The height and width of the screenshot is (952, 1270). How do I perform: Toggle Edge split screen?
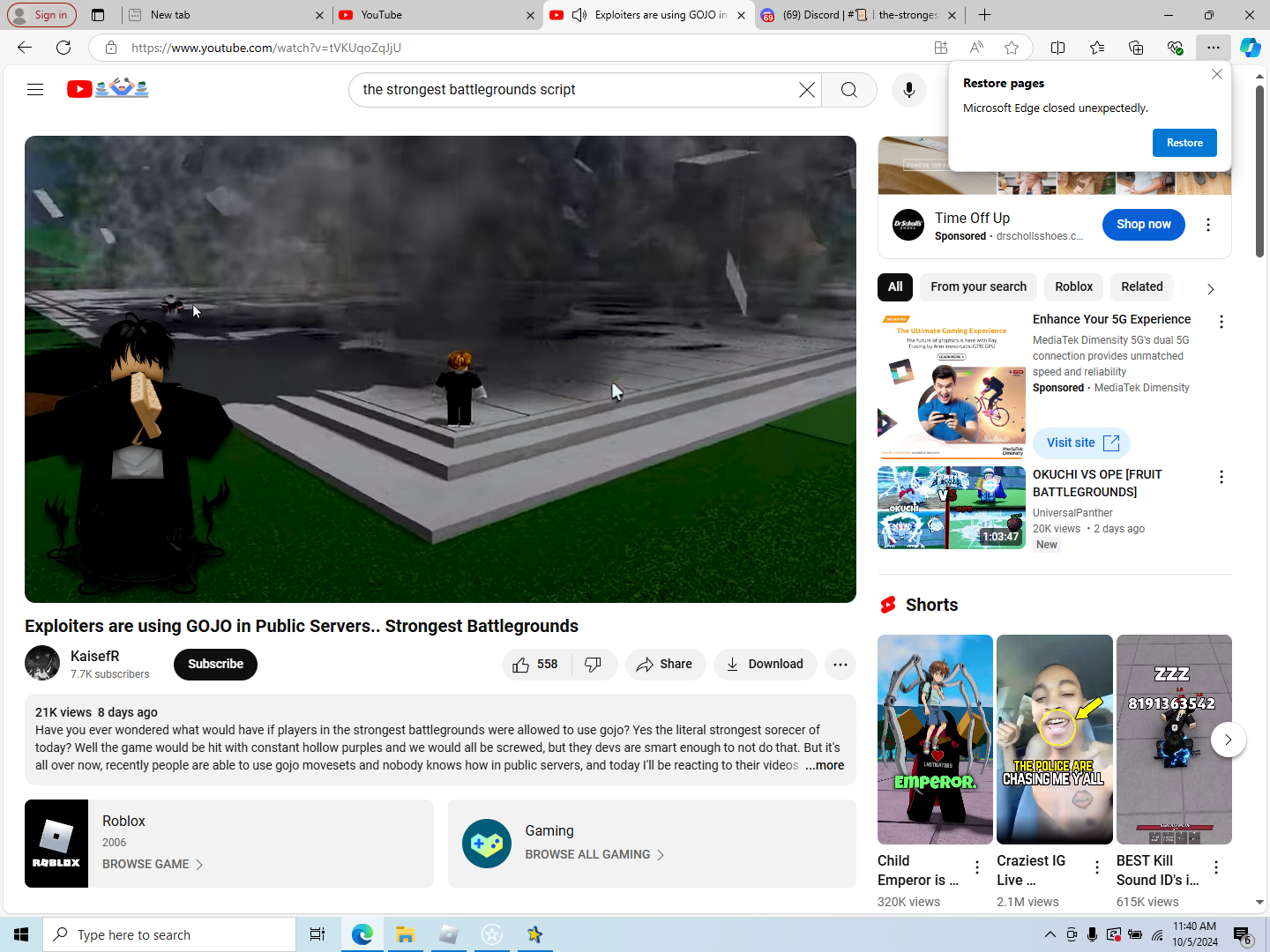(1057, 48)
